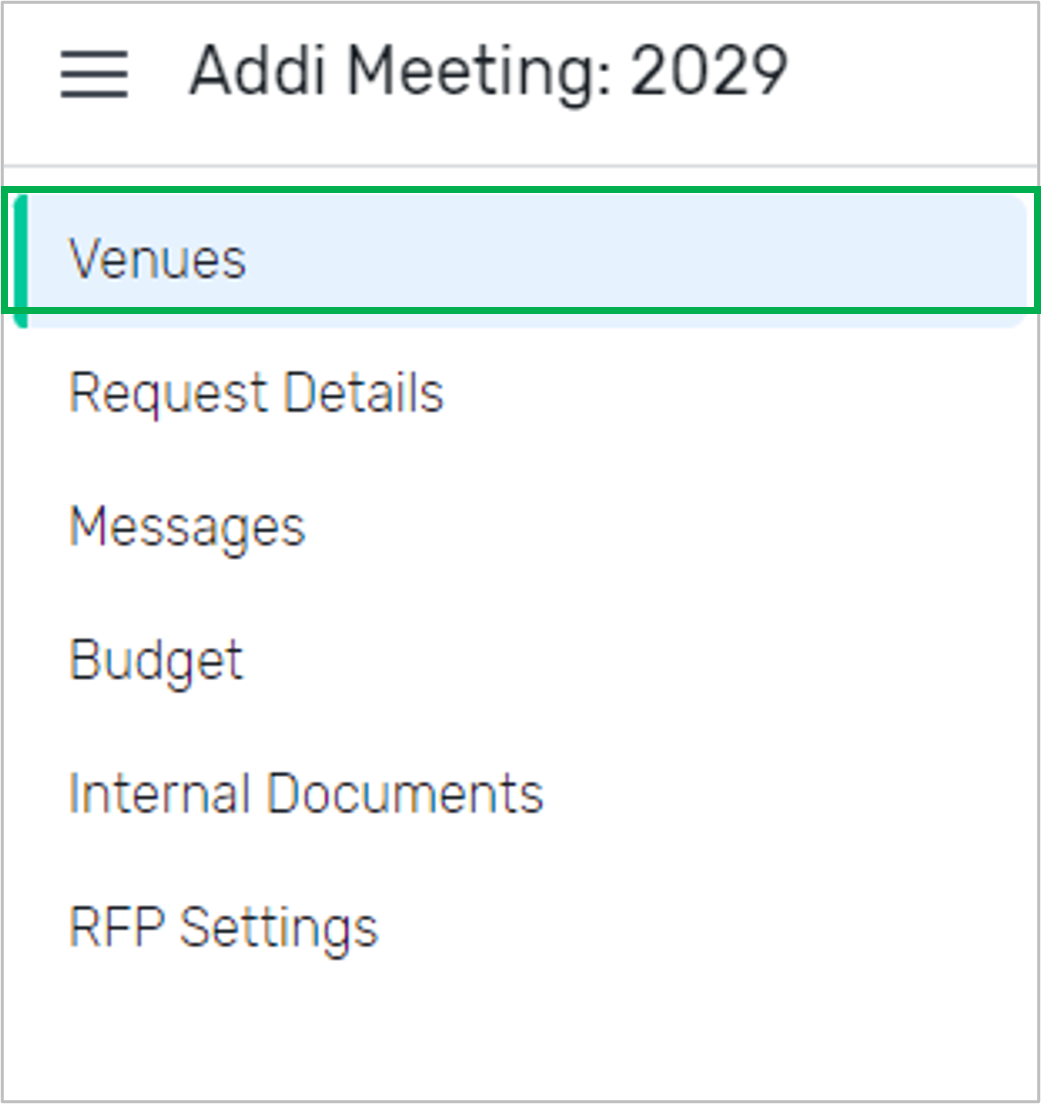Select the RFP Settings navigation entry

pyautogui.click(x=224, y=927)
